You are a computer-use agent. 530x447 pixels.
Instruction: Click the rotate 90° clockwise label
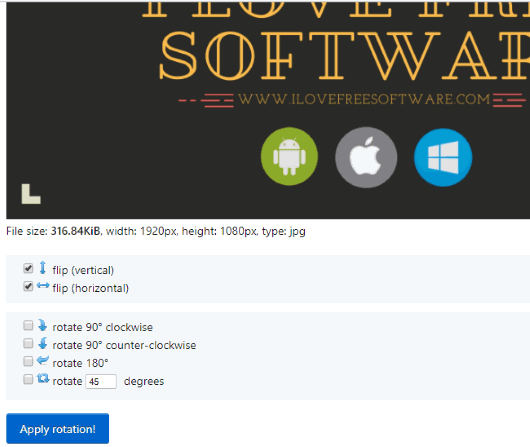tap(102, 327)
